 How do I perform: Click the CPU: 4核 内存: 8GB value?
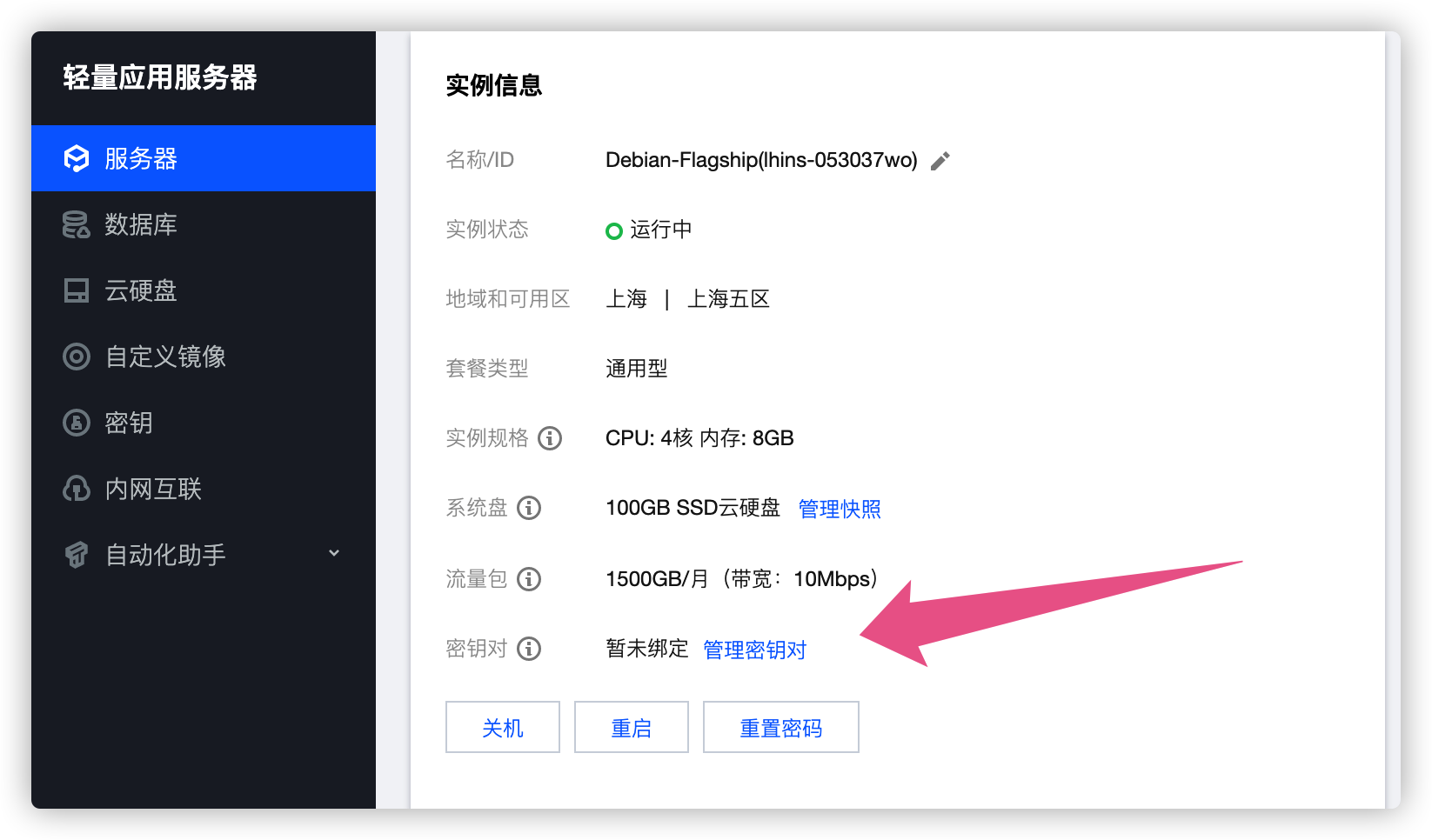699,438
